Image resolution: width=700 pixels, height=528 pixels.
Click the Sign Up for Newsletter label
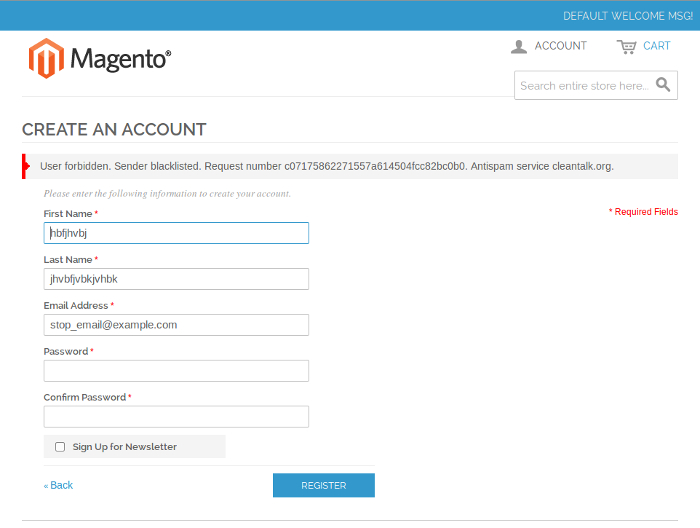coord(124,447)
